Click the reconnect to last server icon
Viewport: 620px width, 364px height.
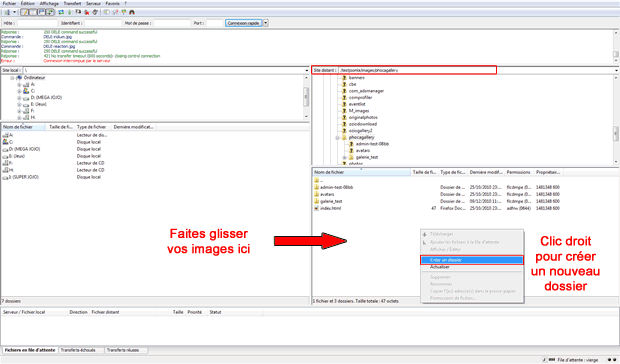coord(95,12)
